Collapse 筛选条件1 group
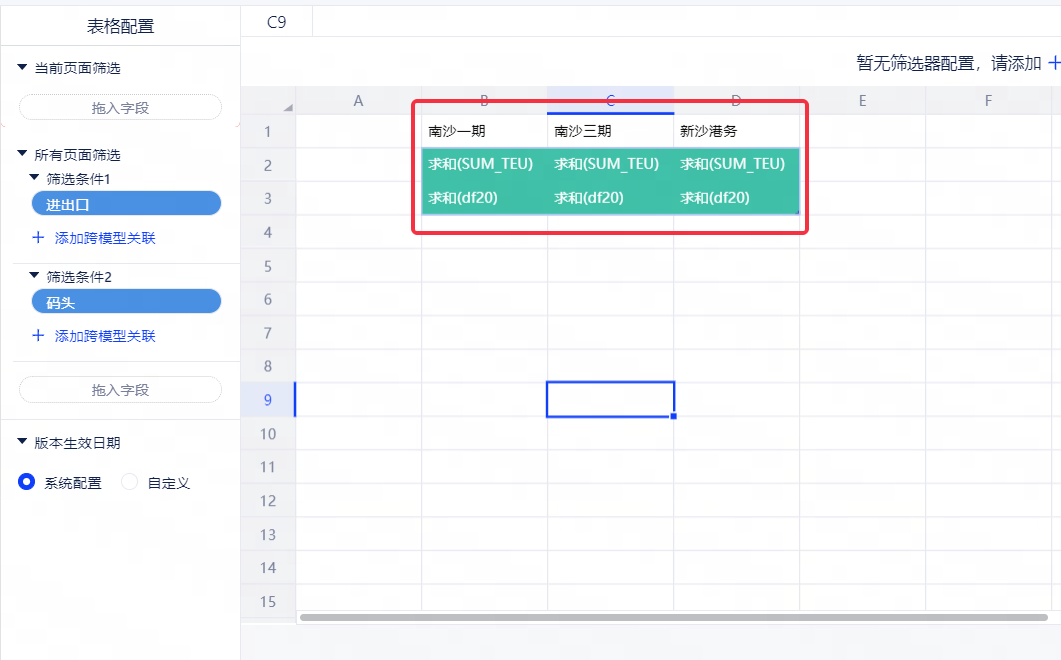 (x=34, y=178)
